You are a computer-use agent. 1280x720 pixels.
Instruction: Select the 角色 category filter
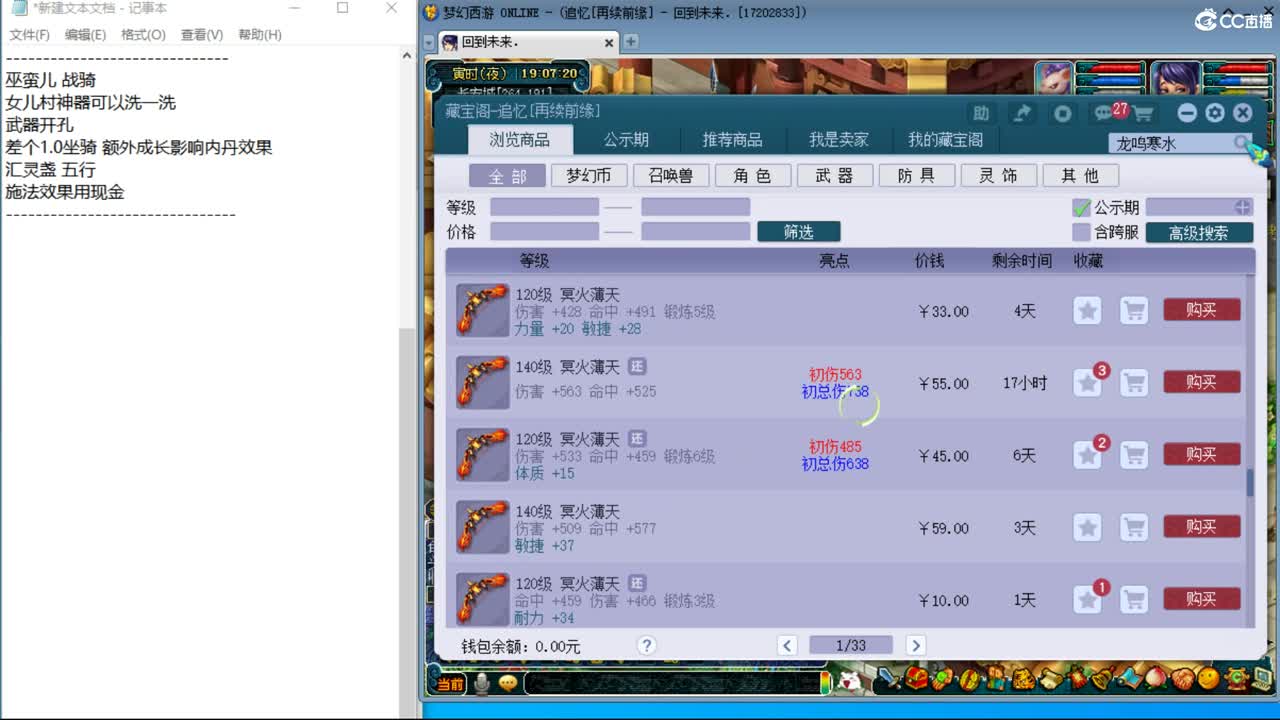pos(753,176)
